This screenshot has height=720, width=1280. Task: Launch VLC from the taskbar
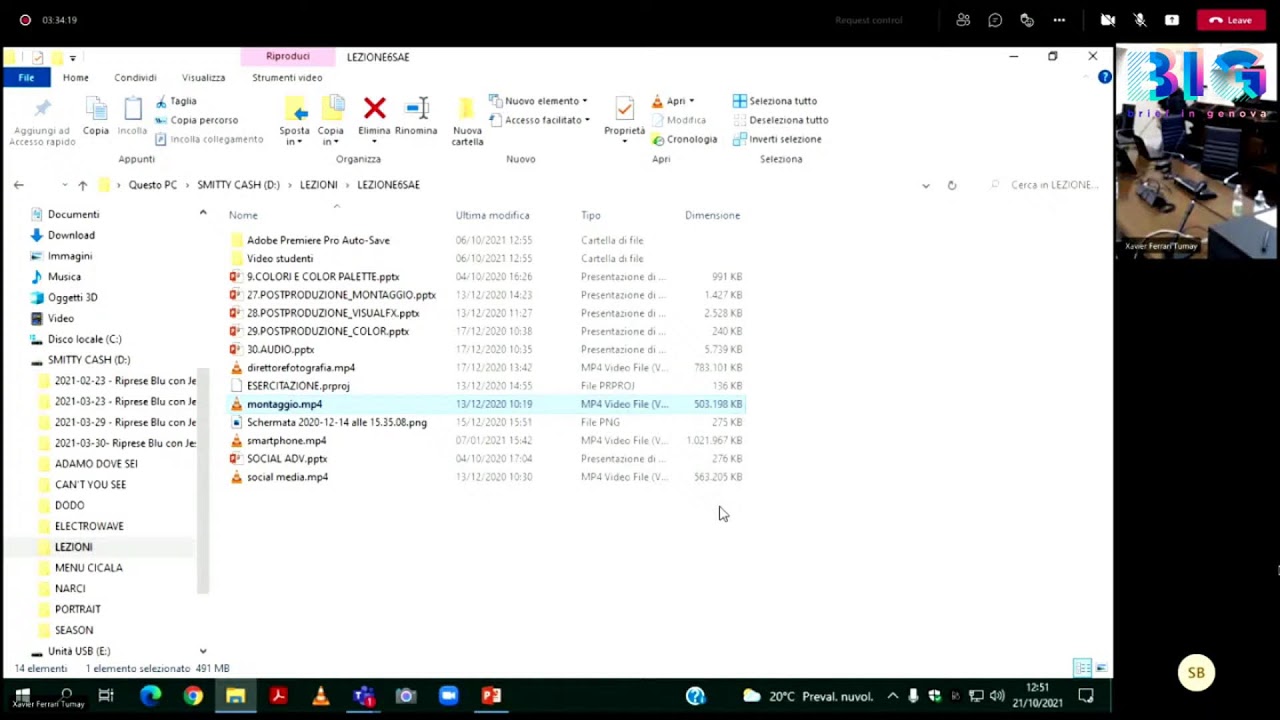pyautogui.click(x=321, y=696)
